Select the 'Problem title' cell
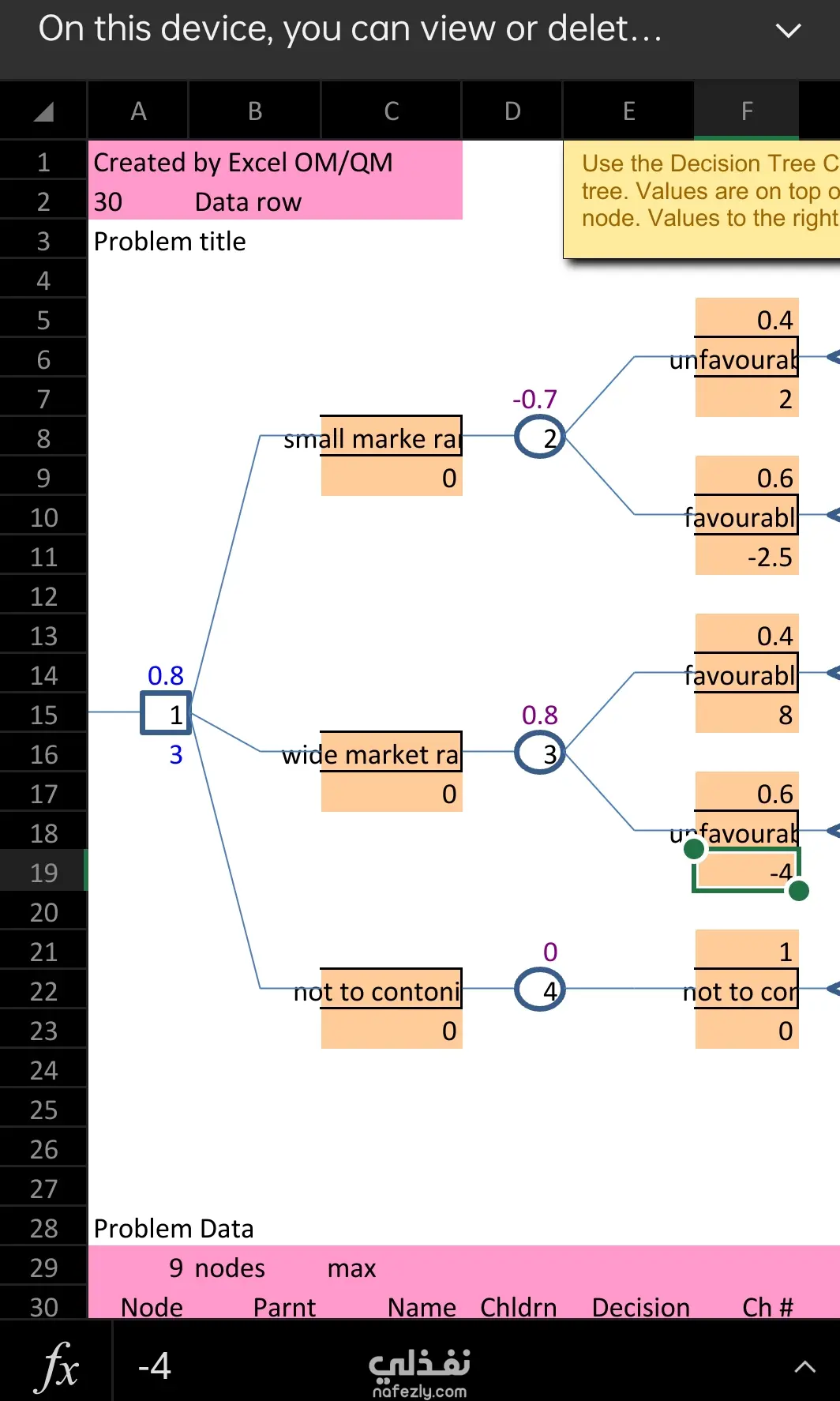 point(170,241)
